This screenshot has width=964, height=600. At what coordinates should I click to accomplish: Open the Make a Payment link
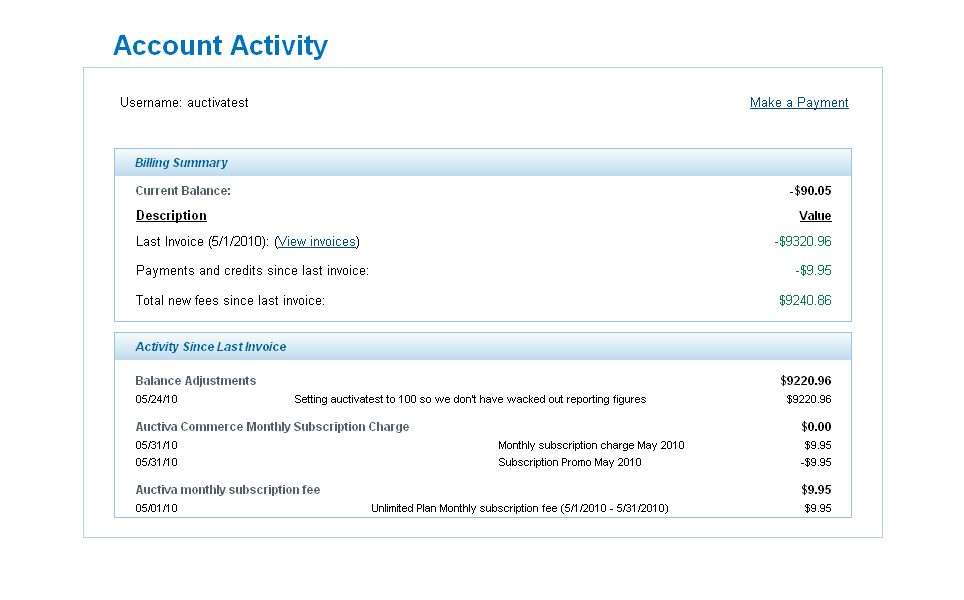798,102
